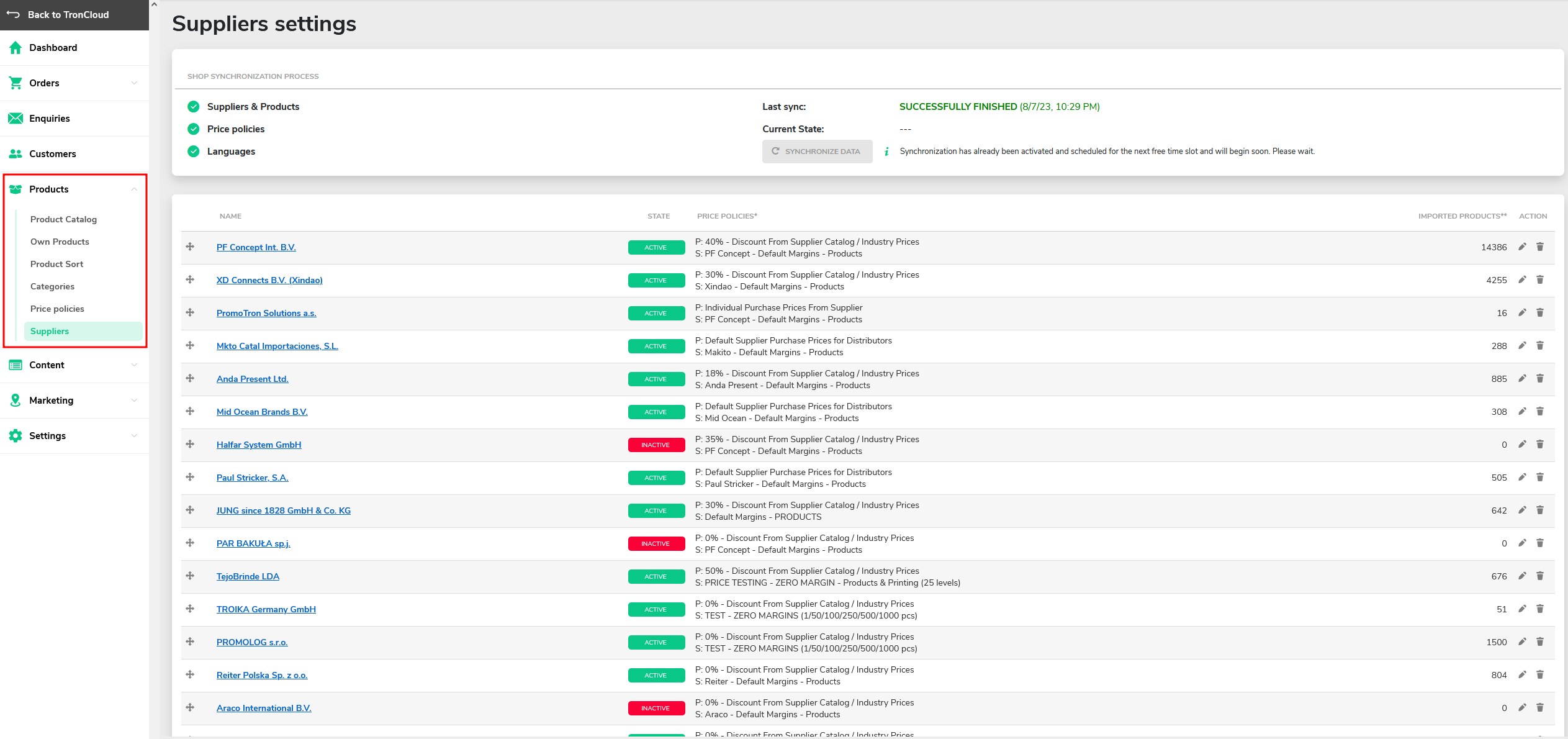Expand the Orders menu chevron
This screenshot has width=1568, height=739.
point(134,83)
